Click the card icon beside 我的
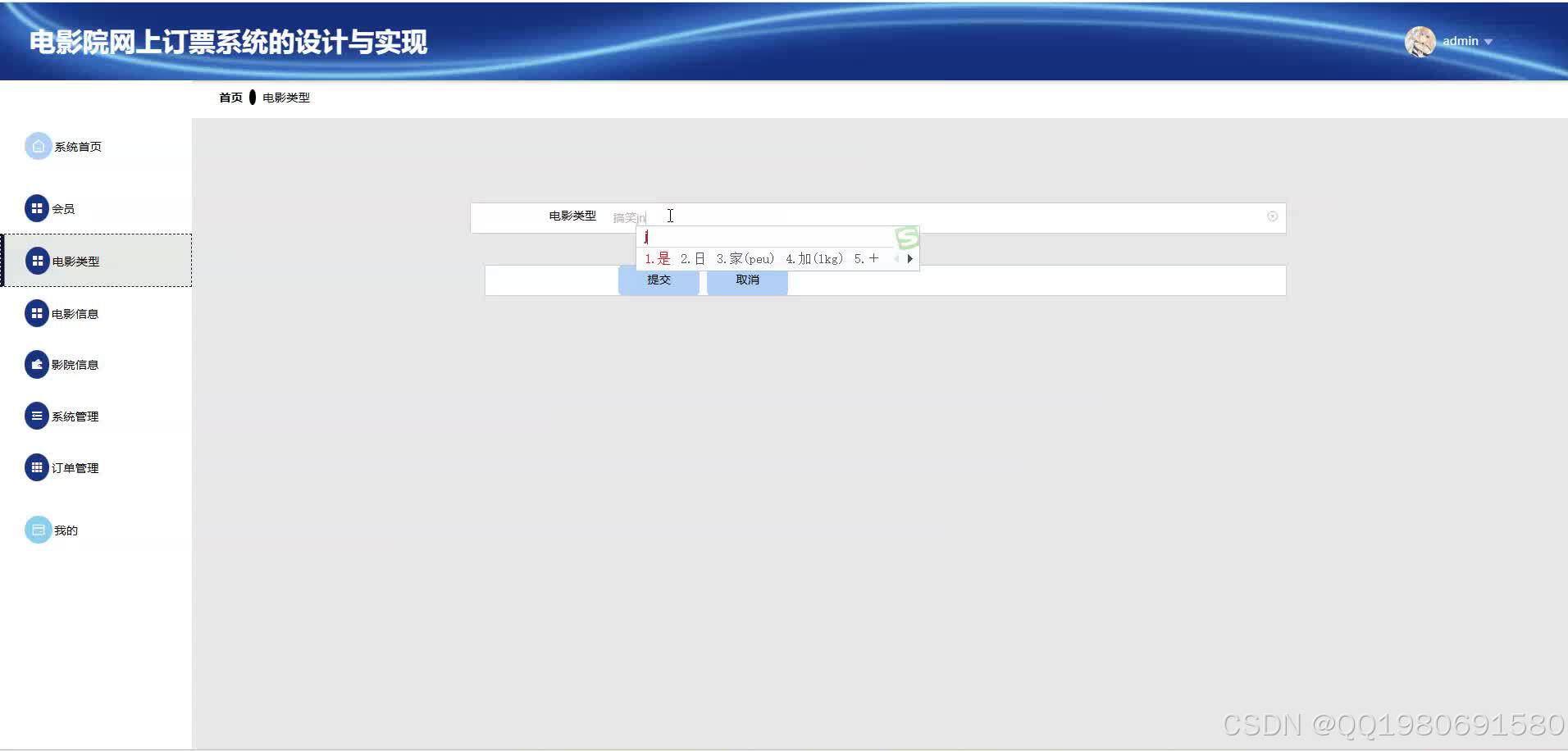 tap(38, 530)
